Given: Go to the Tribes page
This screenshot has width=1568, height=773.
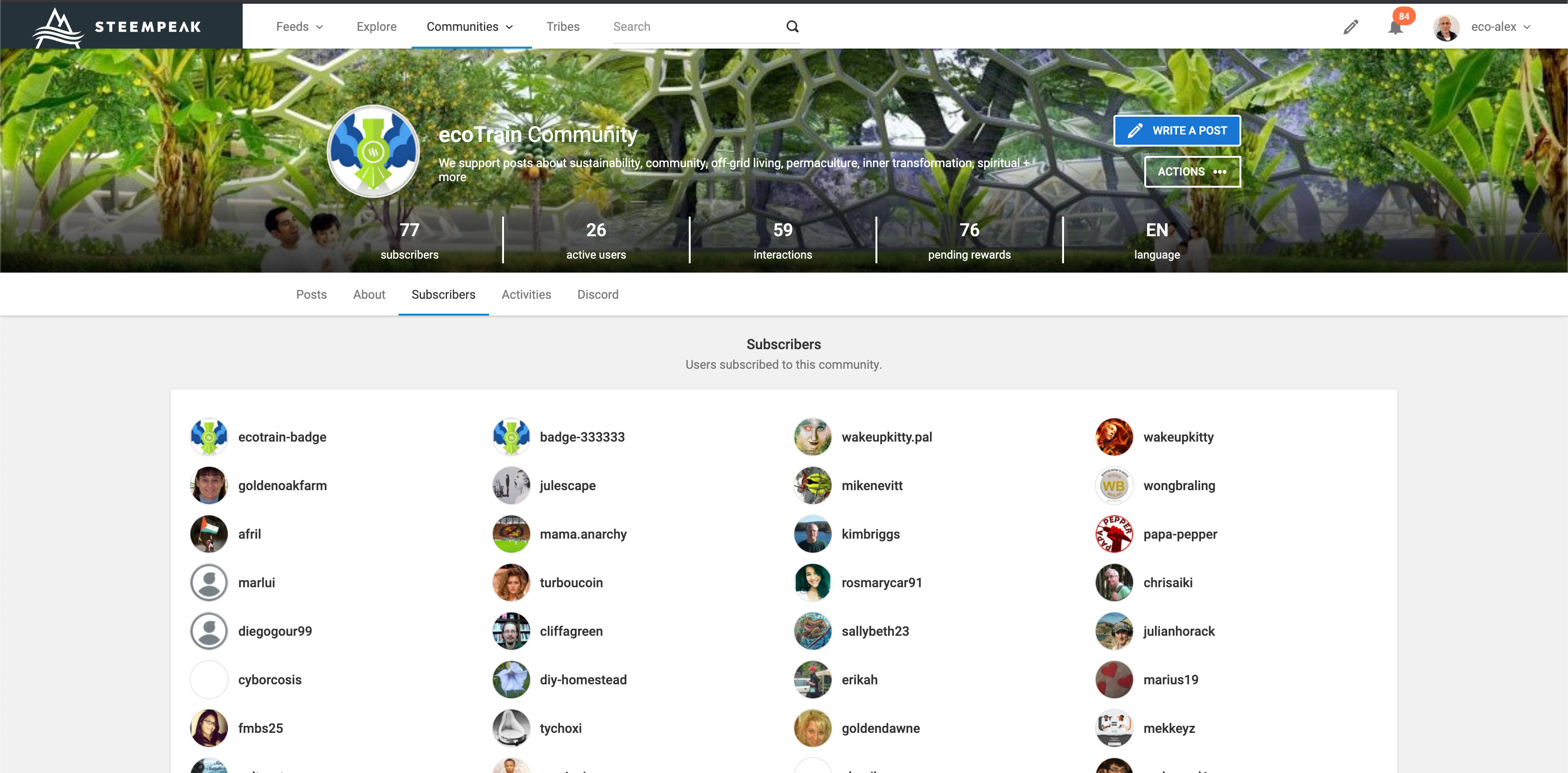Looking at the screenshot, I should tap(562, 27).
